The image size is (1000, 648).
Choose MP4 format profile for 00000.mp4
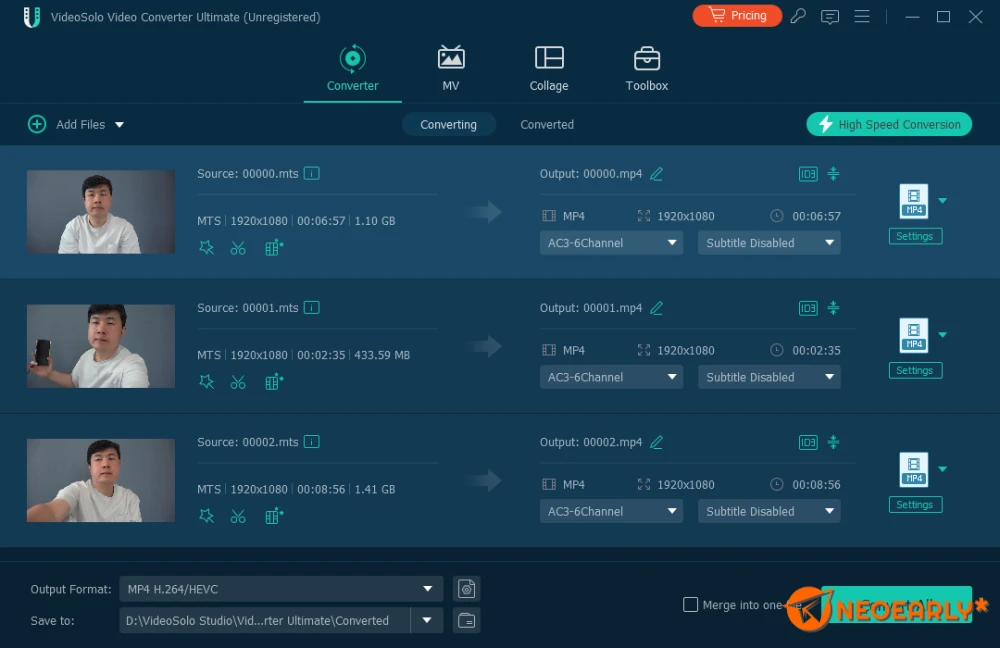[x=914, y=201]
